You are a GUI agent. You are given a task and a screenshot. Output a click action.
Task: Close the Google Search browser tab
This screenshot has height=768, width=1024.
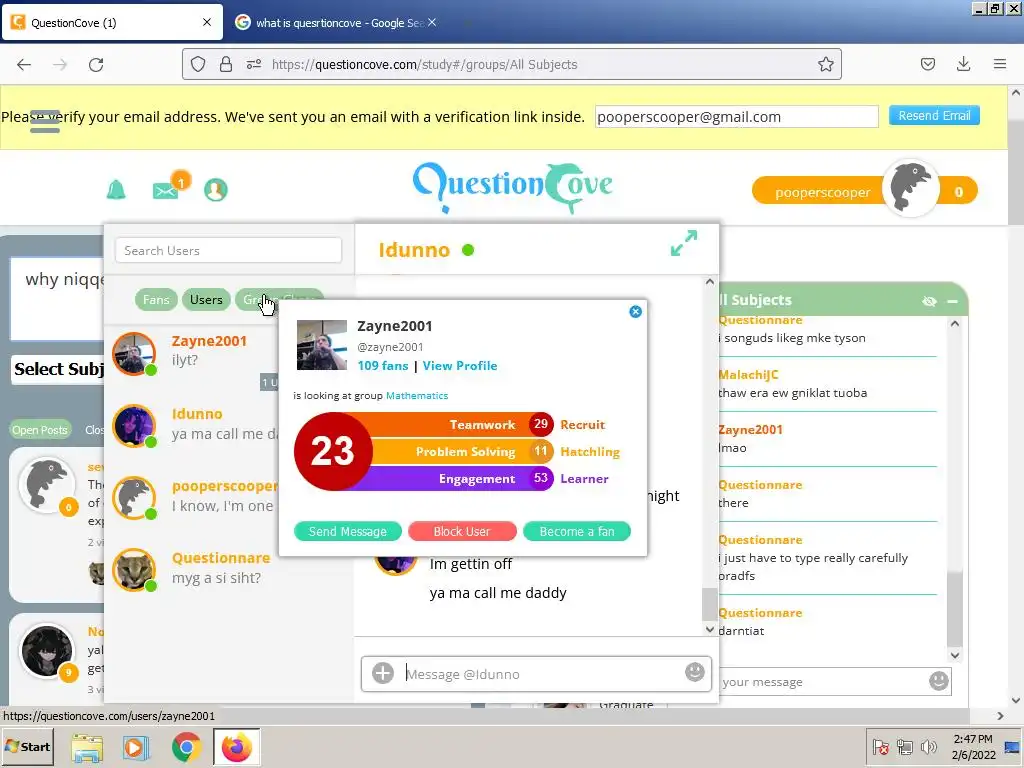pyautogui.click(x=432, y=22)
